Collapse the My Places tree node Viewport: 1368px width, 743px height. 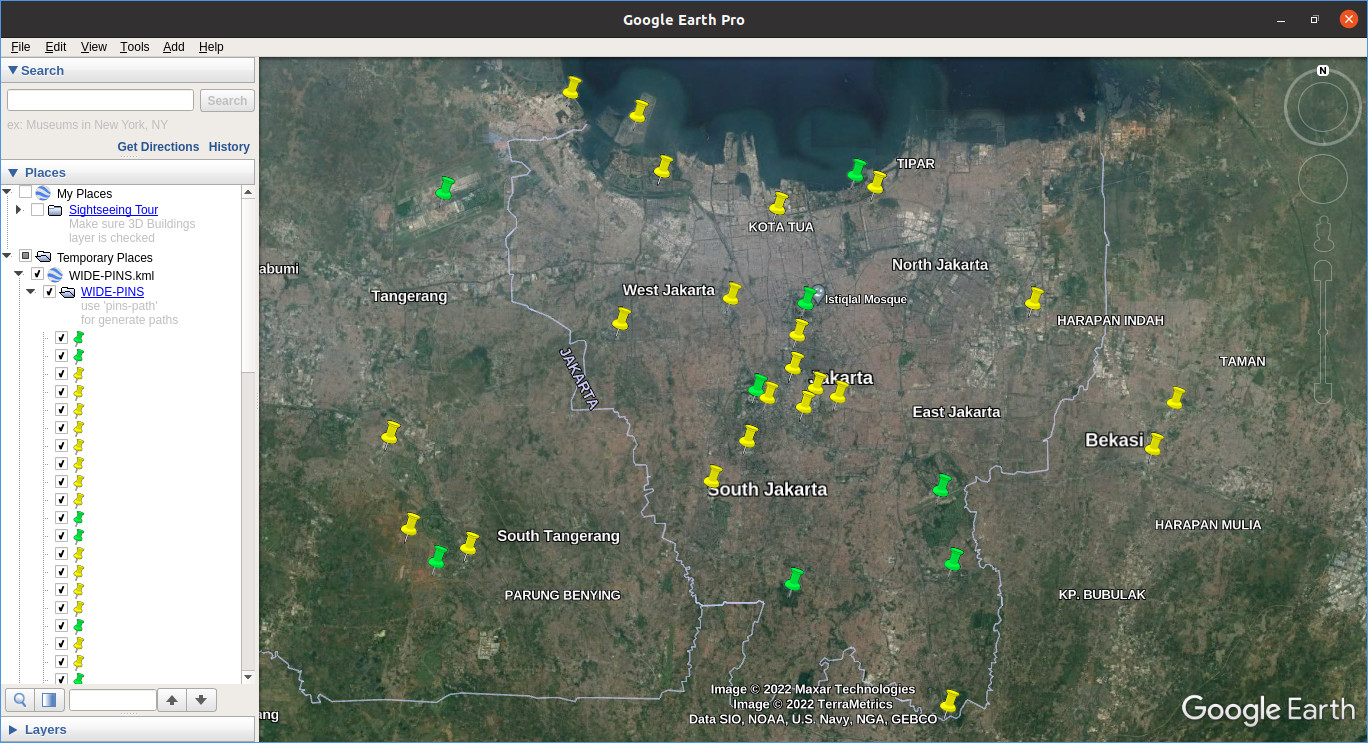(7, 192)
